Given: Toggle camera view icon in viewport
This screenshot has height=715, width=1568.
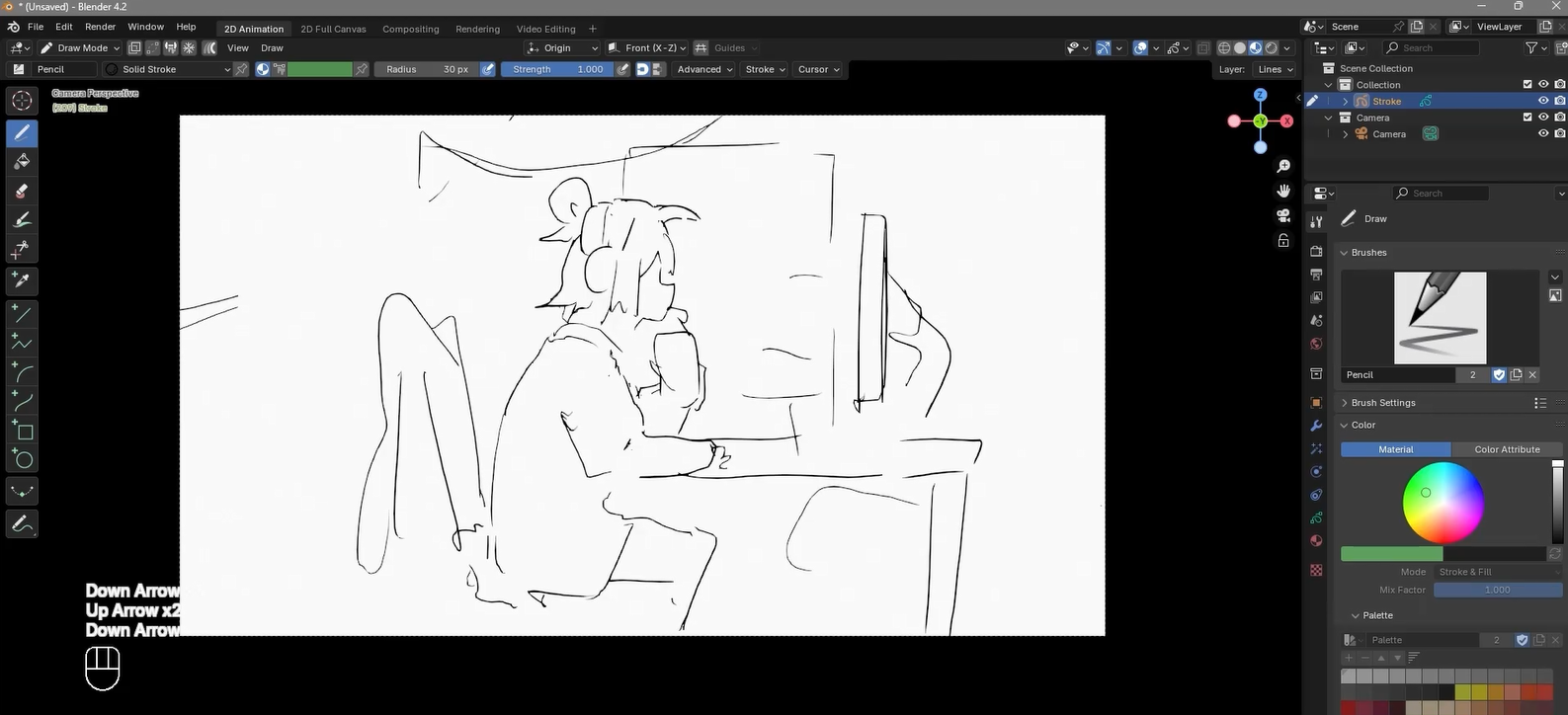Looking at the screenshot, I should pos(1283,215).
